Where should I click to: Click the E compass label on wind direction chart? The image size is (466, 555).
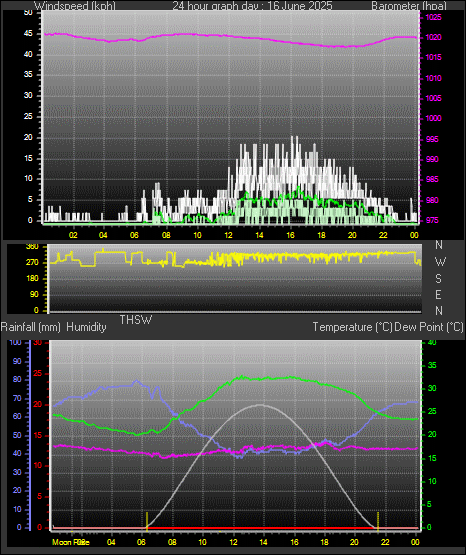[x=438, y=294]
